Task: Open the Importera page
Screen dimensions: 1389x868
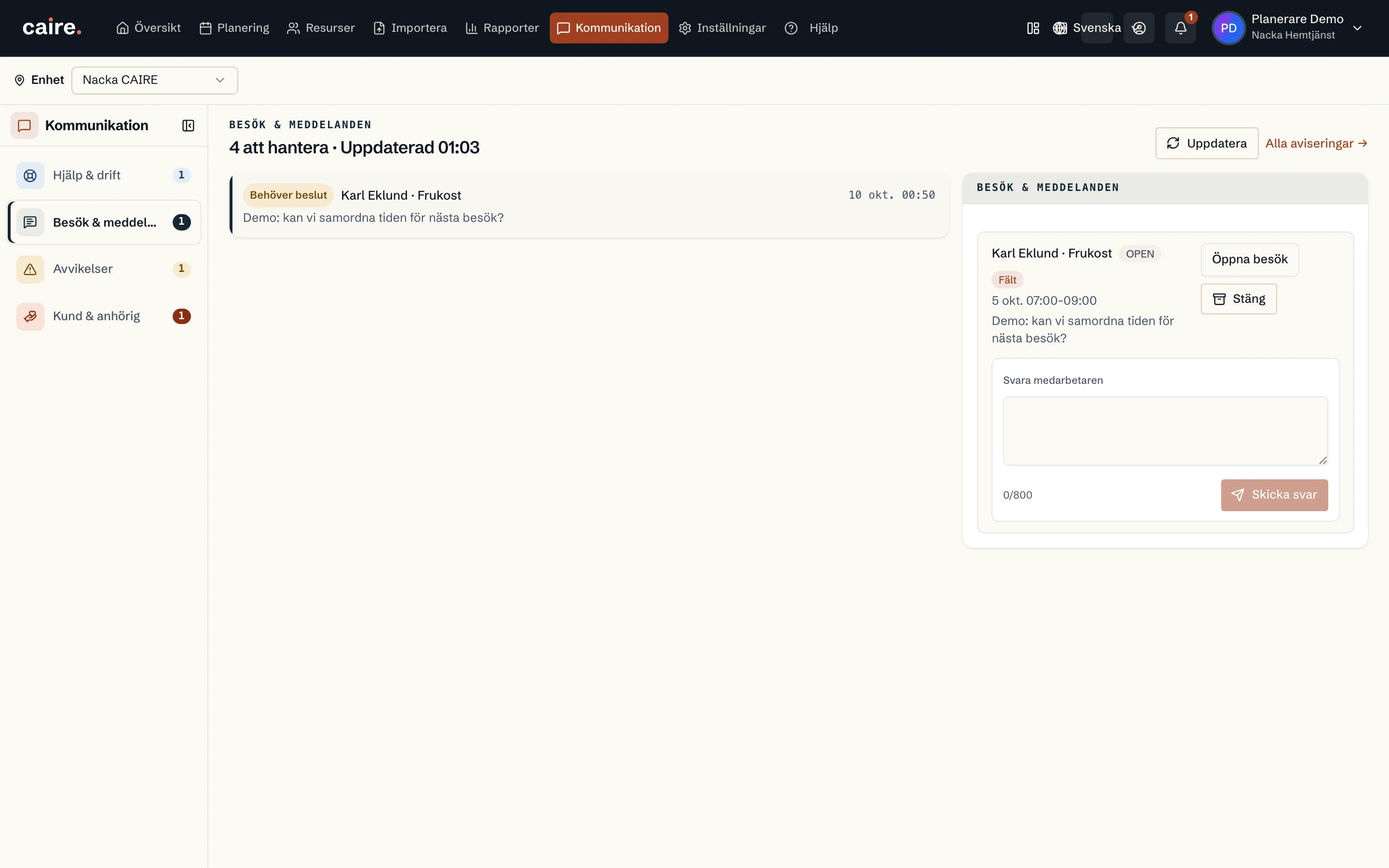Action: pos(410,27)
